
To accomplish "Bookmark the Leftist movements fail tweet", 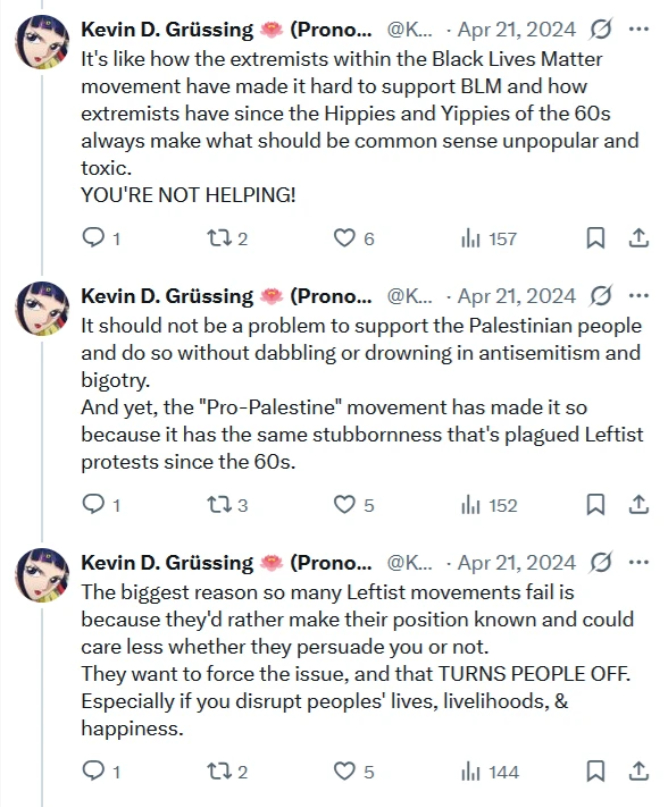I will (594, 772).
